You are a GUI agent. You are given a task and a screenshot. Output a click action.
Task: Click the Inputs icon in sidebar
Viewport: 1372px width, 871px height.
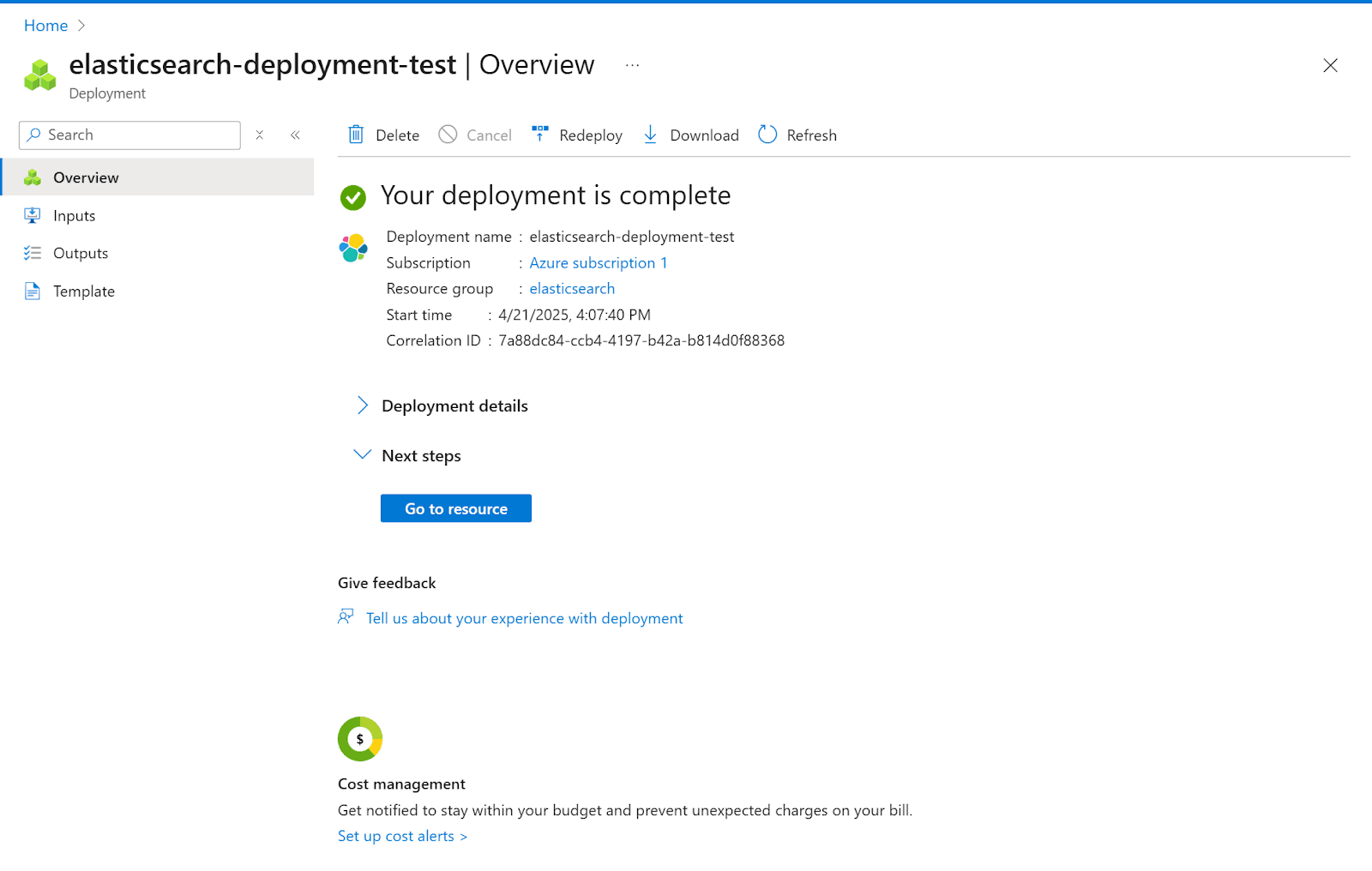(x=32, y=215)
